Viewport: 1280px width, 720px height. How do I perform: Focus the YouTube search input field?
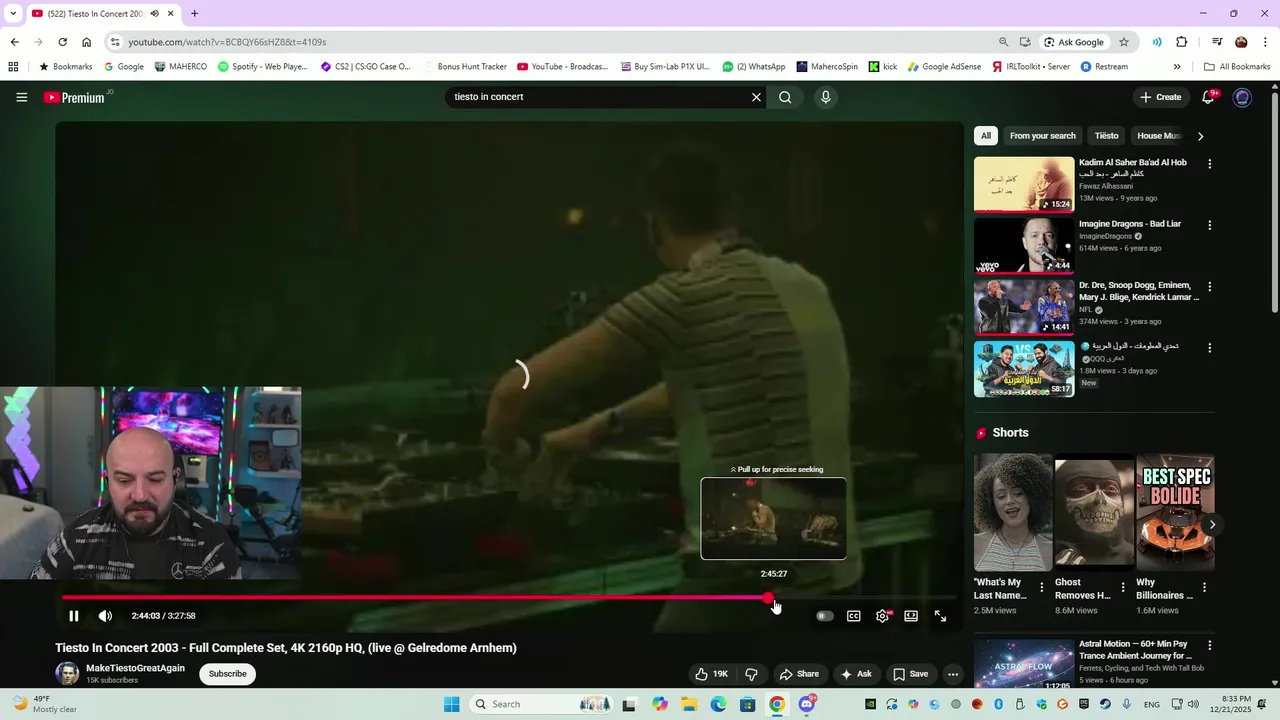pyautogui.click(x=598, y=97)
